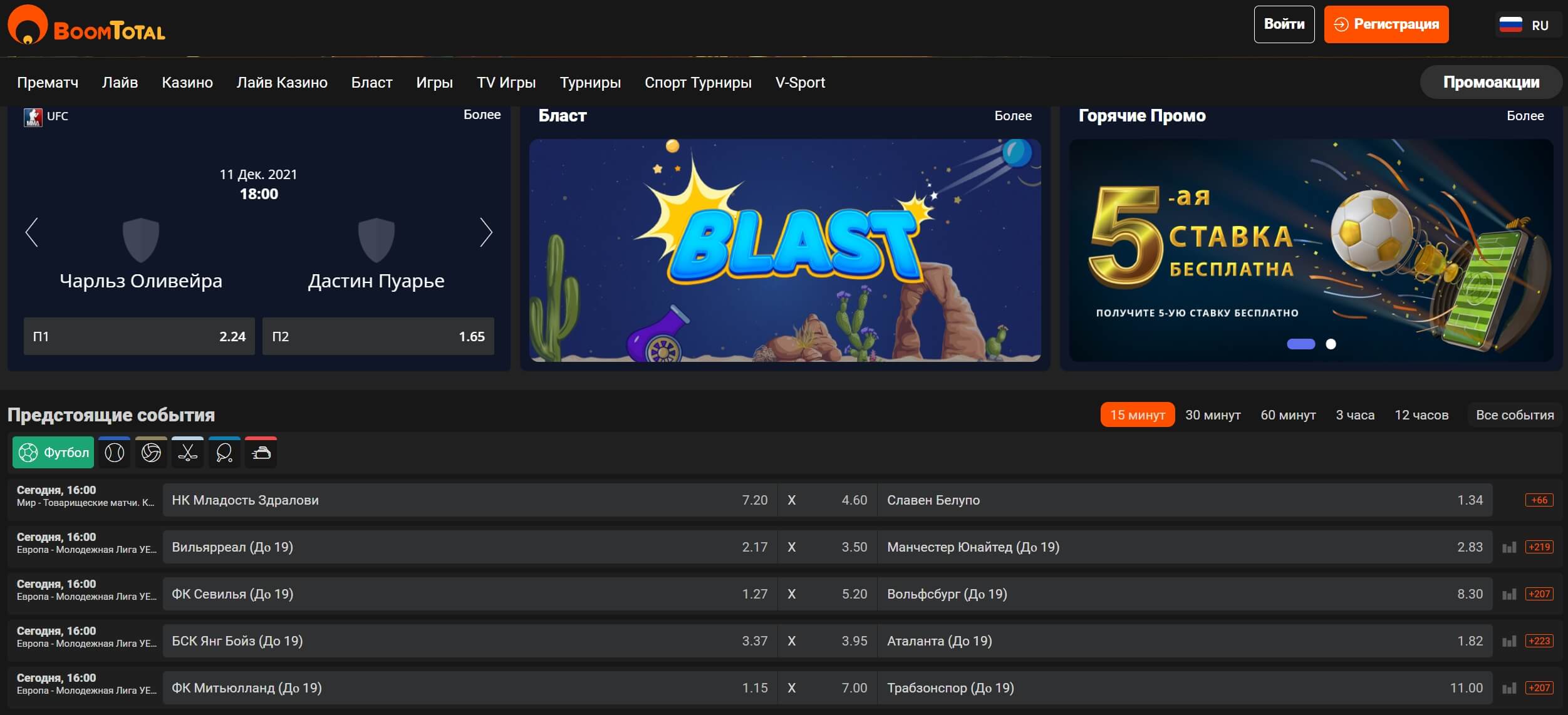
Task: Open the Игры menu item
Action: click(x=434, y=83)
